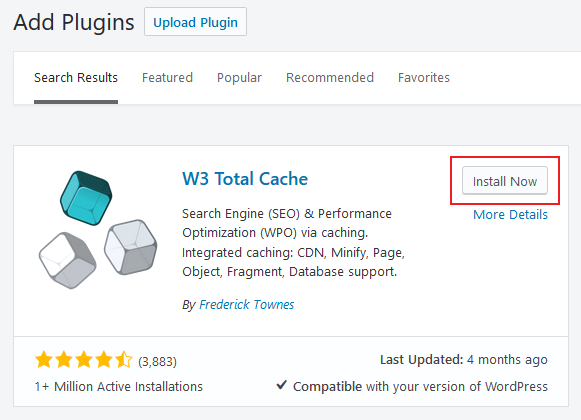
Task: Click the third rating star
Action: click(84, 360)
